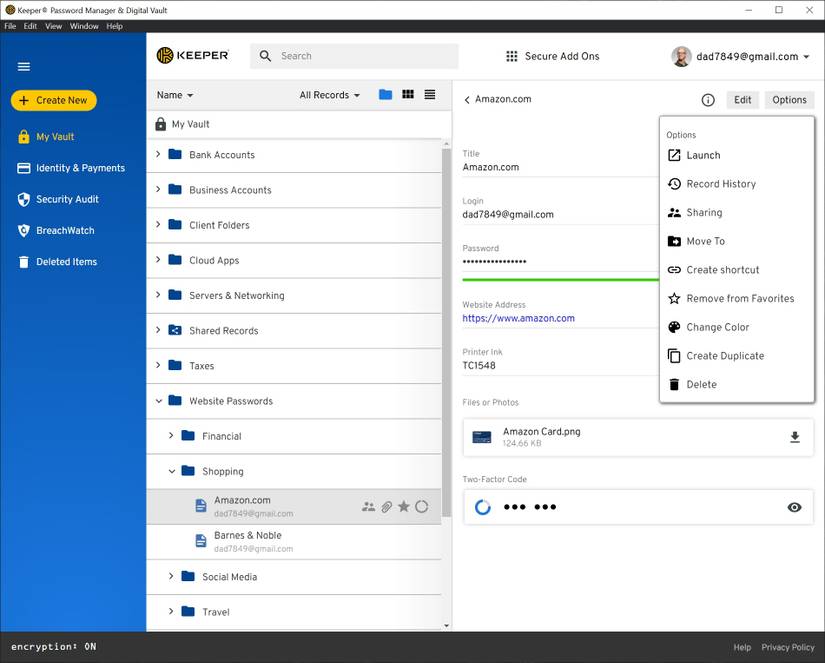The image size is (825, 663).
Task: Expand the Social Media folder
Action: [171, 576]
